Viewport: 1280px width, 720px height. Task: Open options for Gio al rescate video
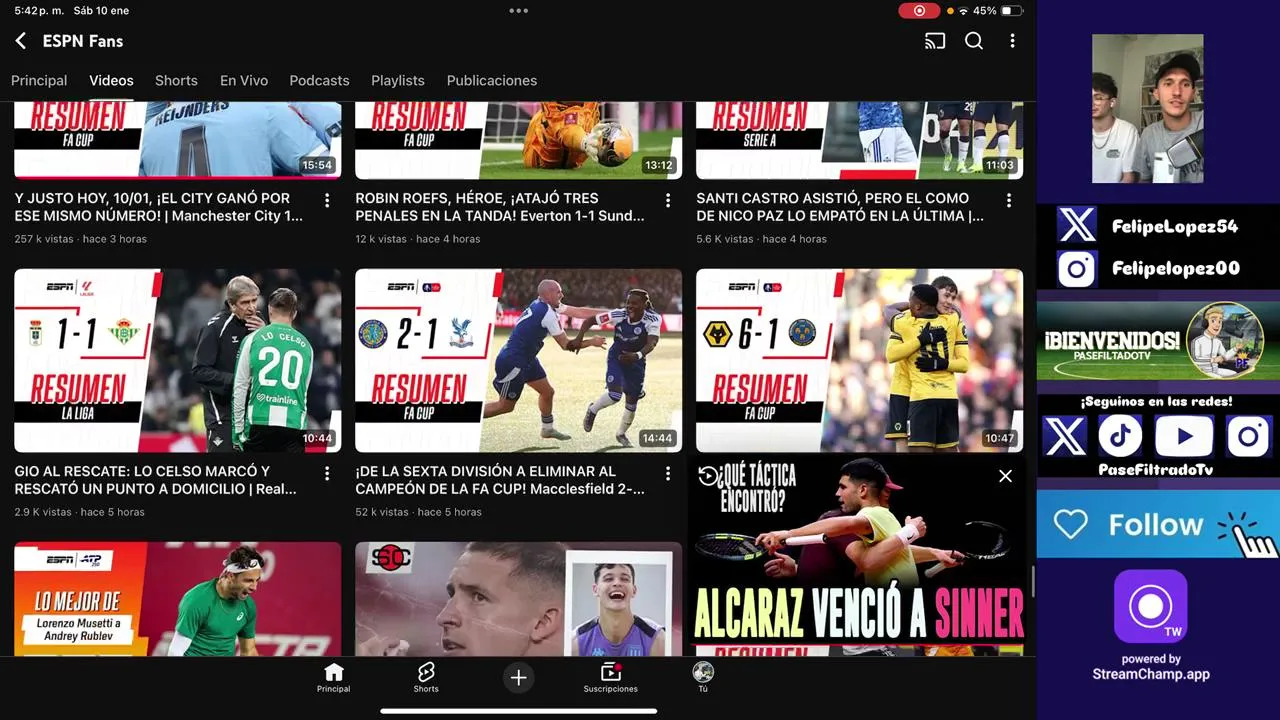tap(327, 474)
